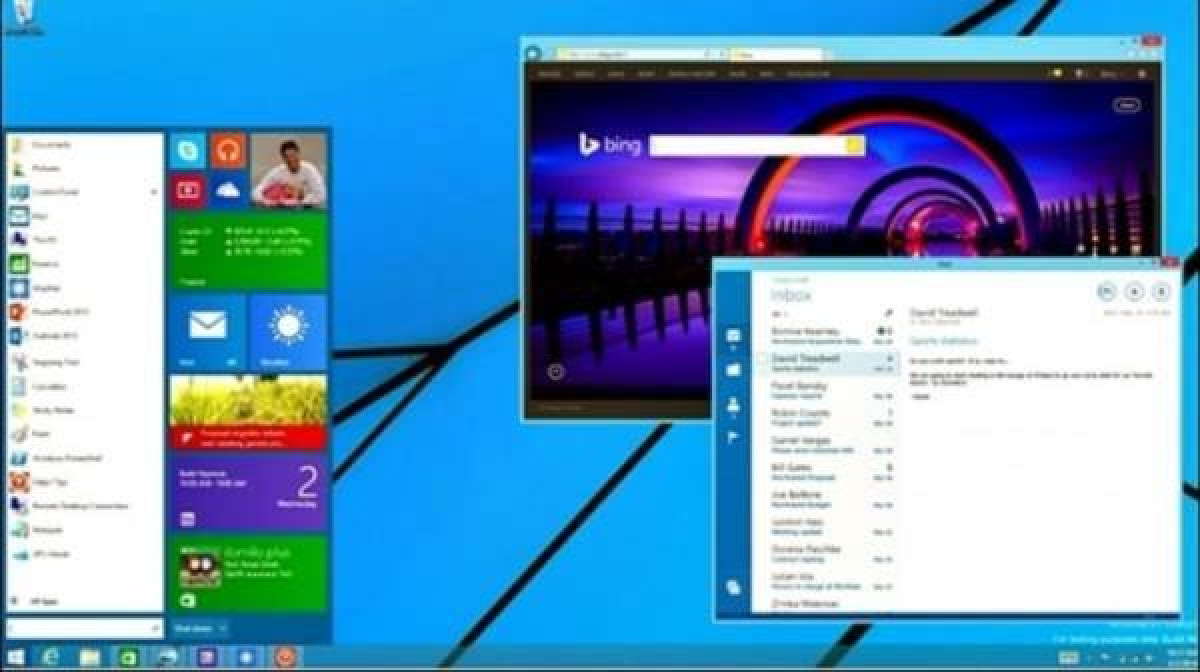This screenshot has height=672, width=1200.
Task: Open the Mail envelope live tile
Action: click(208, 332)
